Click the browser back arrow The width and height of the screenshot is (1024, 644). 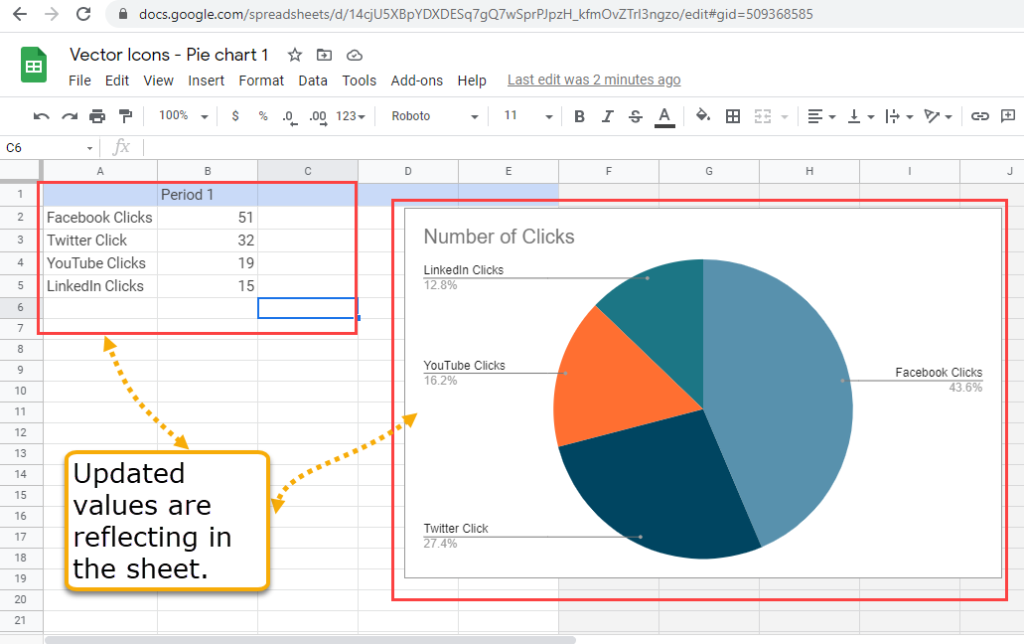[x=20, y=14]
